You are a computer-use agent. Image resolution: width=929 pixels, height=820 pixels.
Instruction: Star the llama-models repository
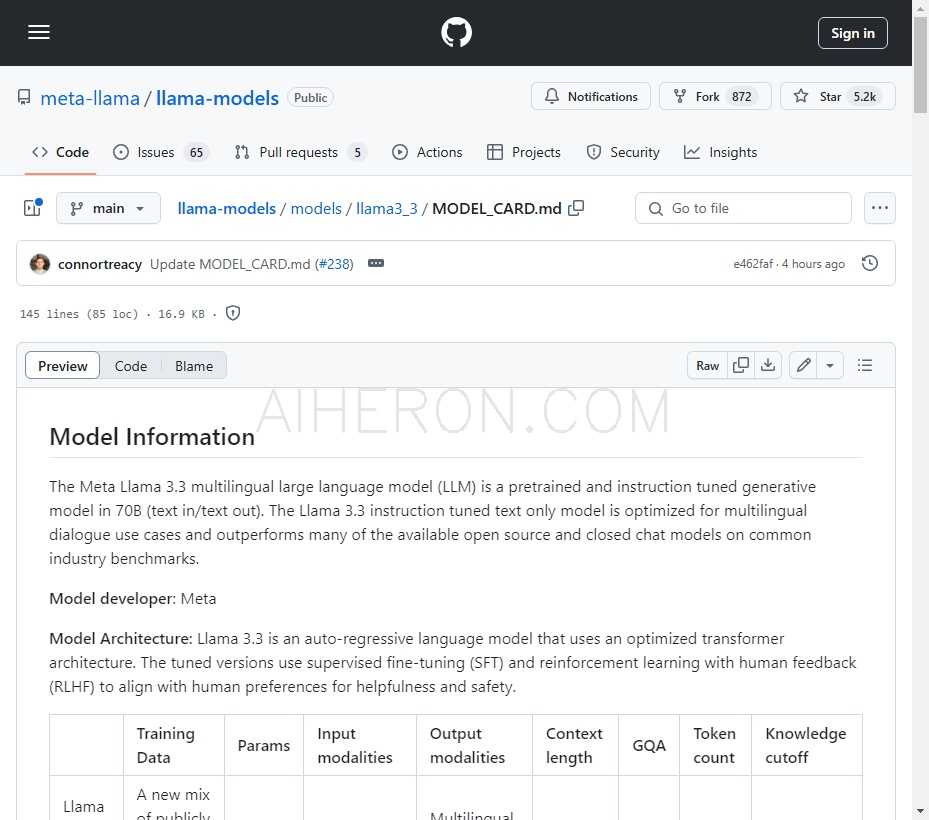[837, 97]
